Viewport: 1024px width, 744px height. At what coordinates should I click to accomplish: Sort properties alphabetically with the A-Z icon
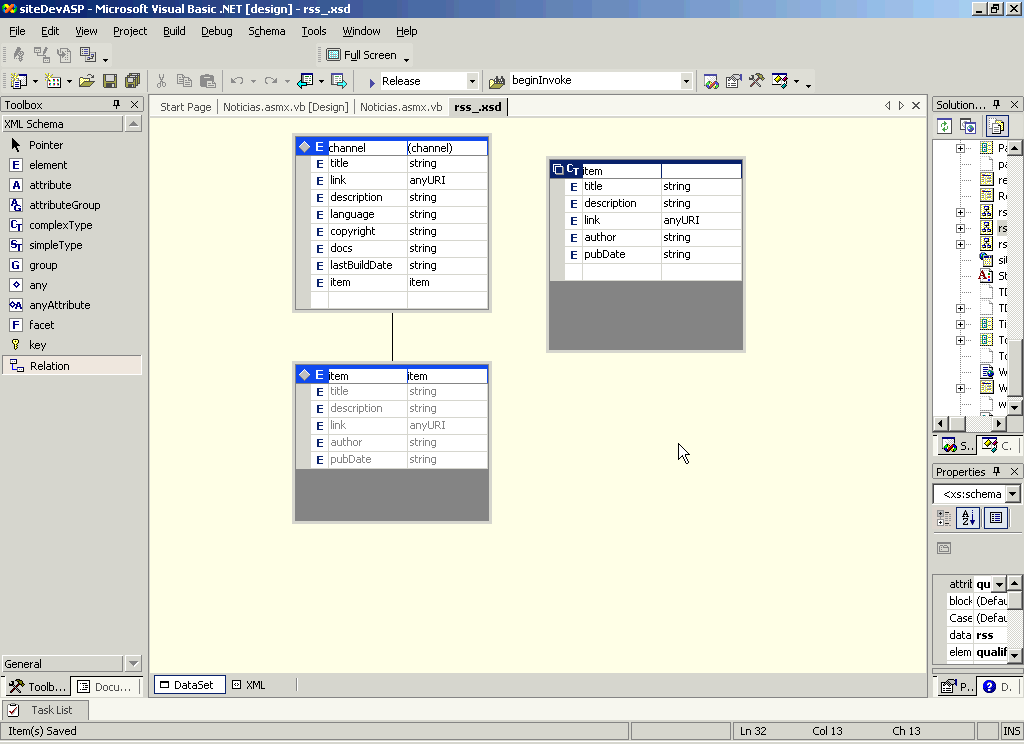(x=968, y=517)
